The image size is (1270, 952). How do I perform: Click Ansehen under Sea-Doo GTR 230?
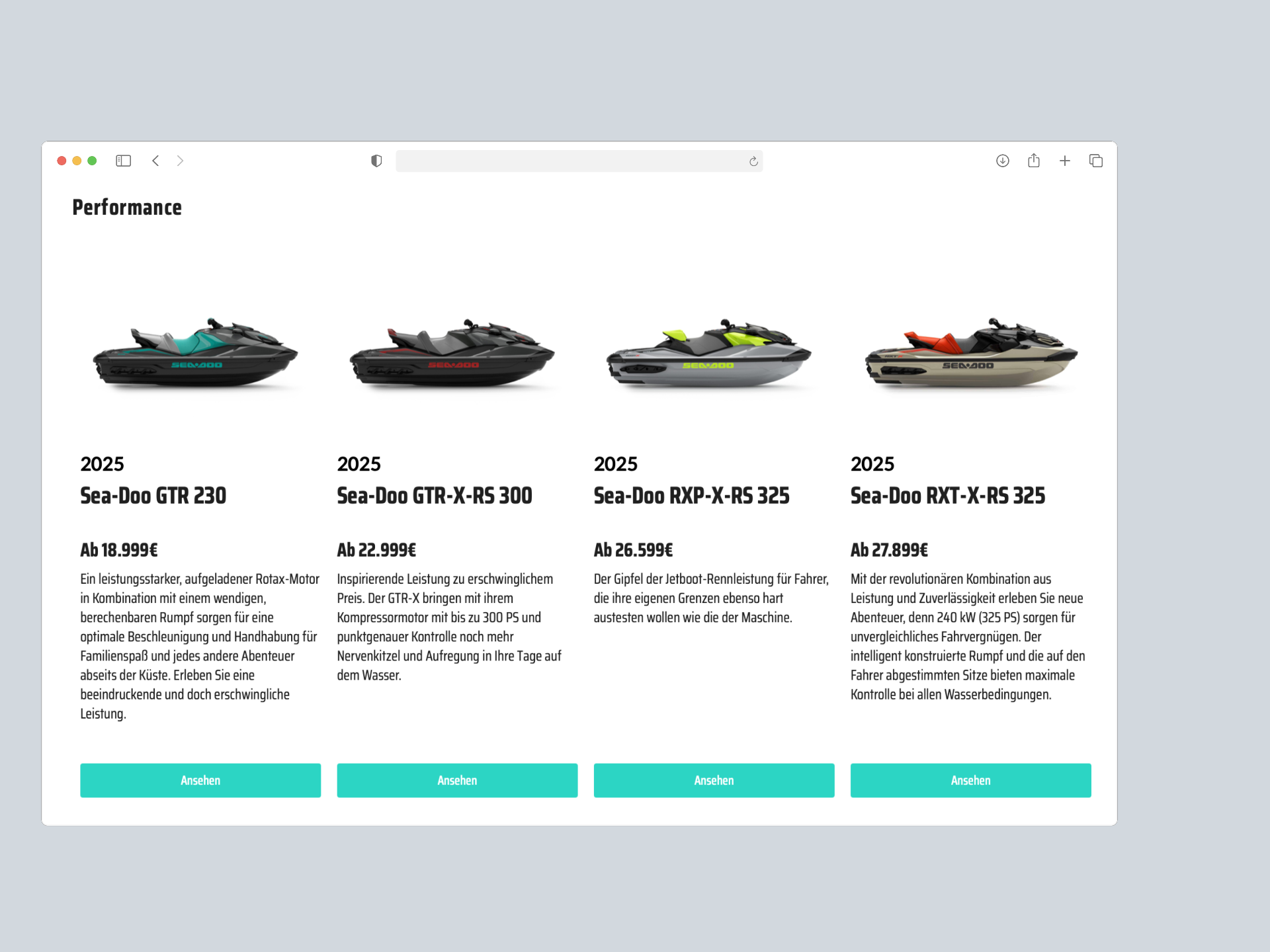coord(200,780)
